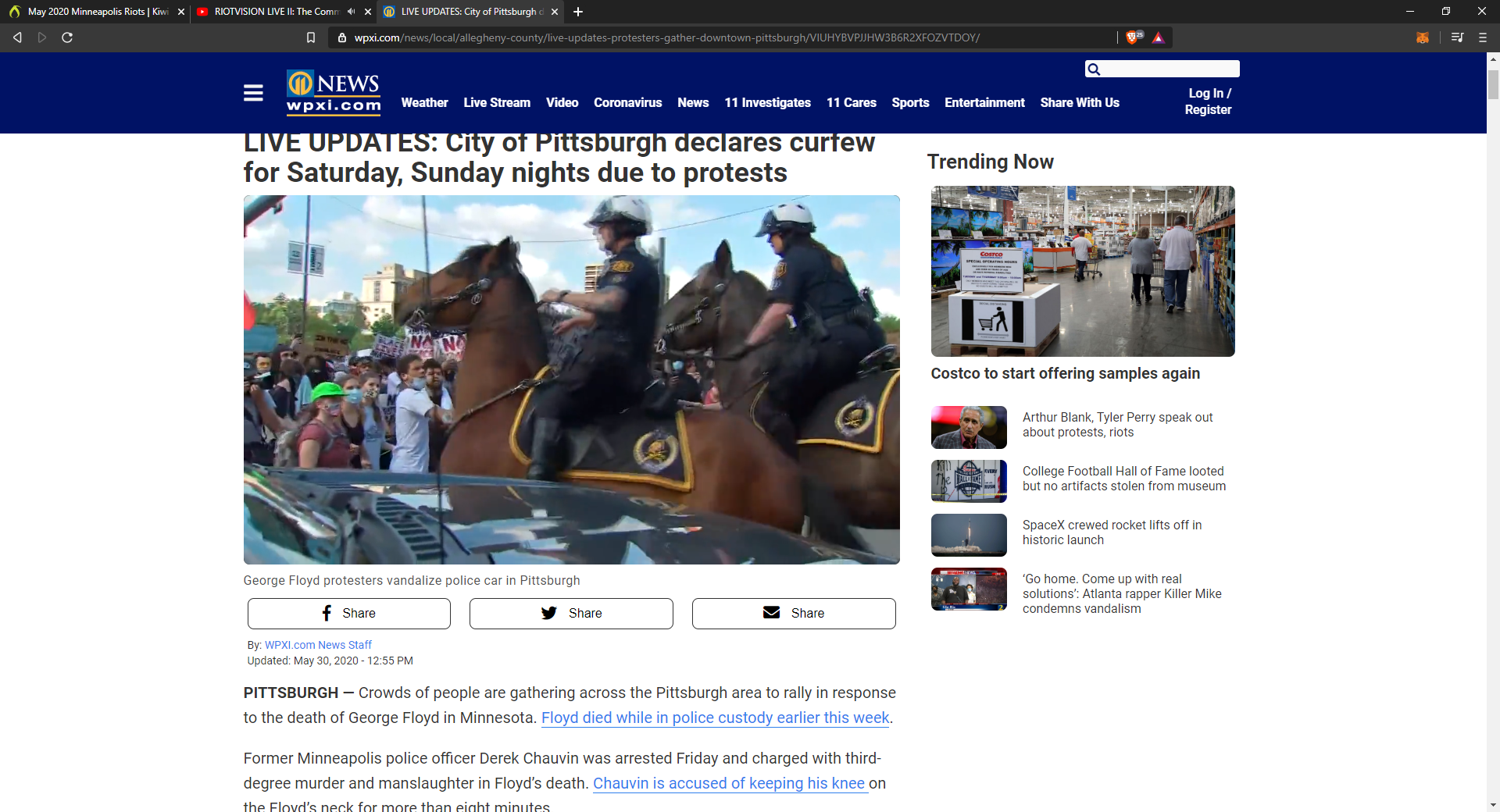Viewport: 1500px width, 812px height.
Task: Open Brave Shields icon
Action: (1134, 37)
